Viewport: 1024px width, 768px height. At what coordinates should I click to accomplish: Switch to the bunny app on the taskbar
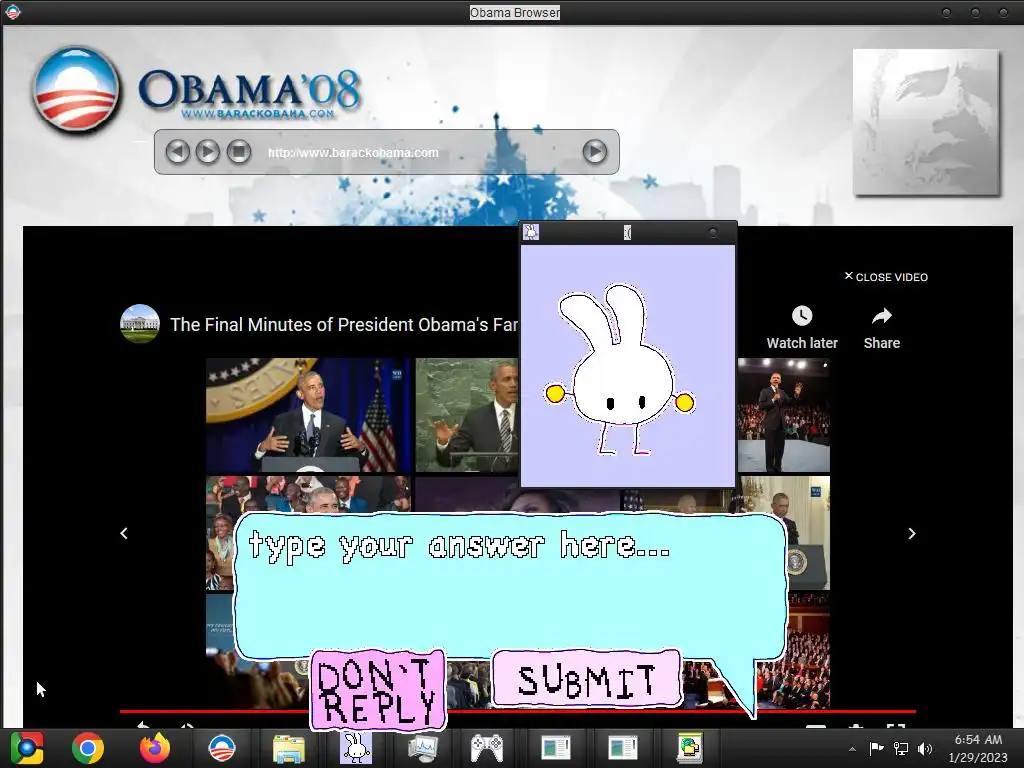tap(356, 748)
